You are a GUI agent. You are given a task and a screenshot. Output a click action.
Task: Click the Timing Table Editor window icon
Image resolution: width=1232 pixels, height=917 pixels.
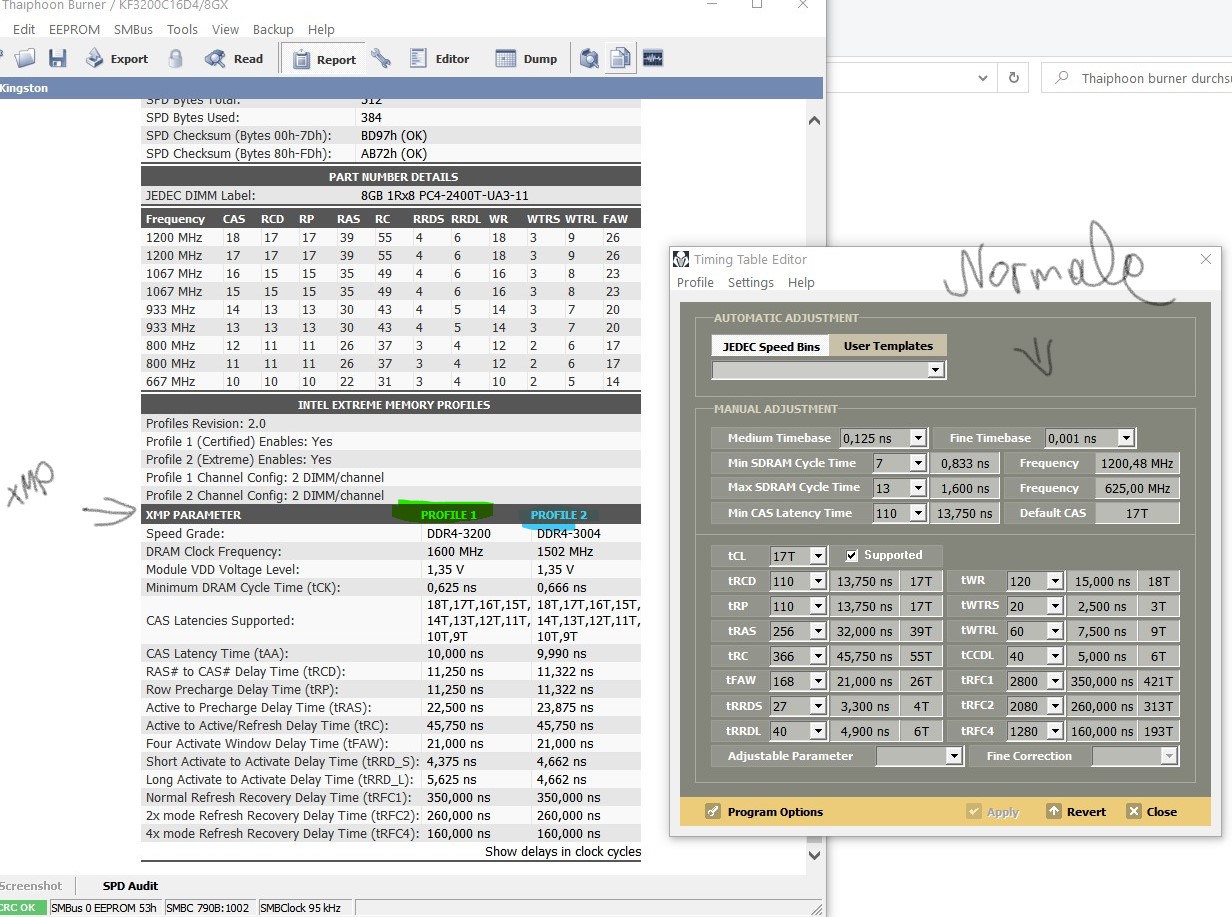point(681,260)
